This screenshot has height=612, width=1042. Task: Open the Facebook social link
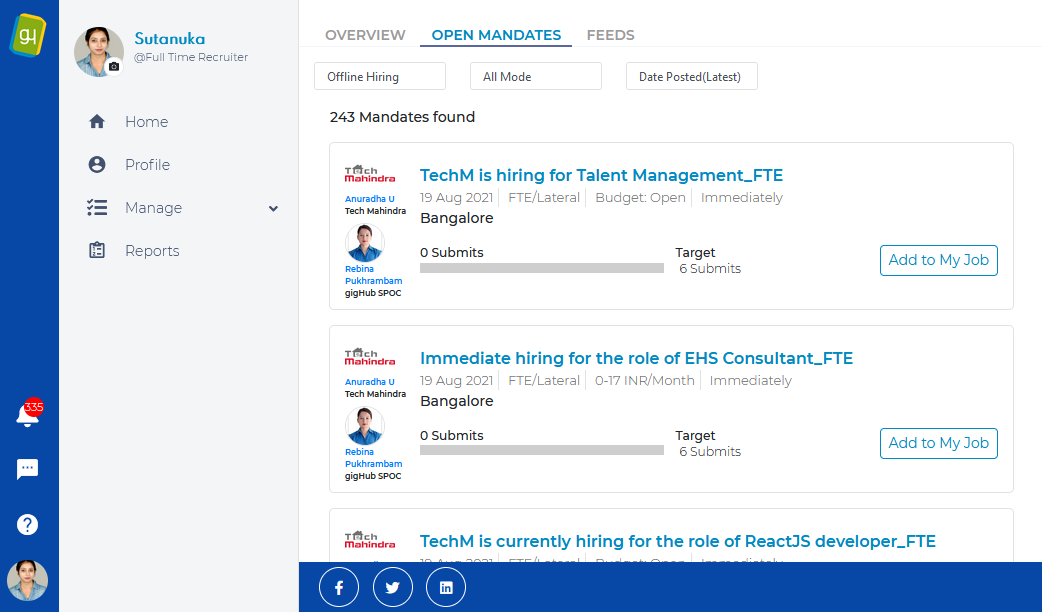338,588
